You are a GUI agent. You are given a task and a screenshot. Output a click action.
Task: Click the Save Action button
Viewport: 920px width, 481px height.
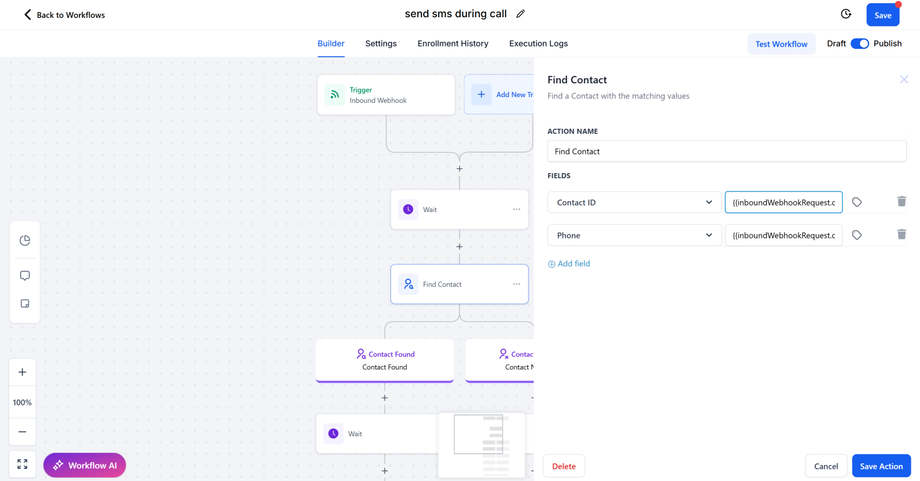tap(881, 466)
